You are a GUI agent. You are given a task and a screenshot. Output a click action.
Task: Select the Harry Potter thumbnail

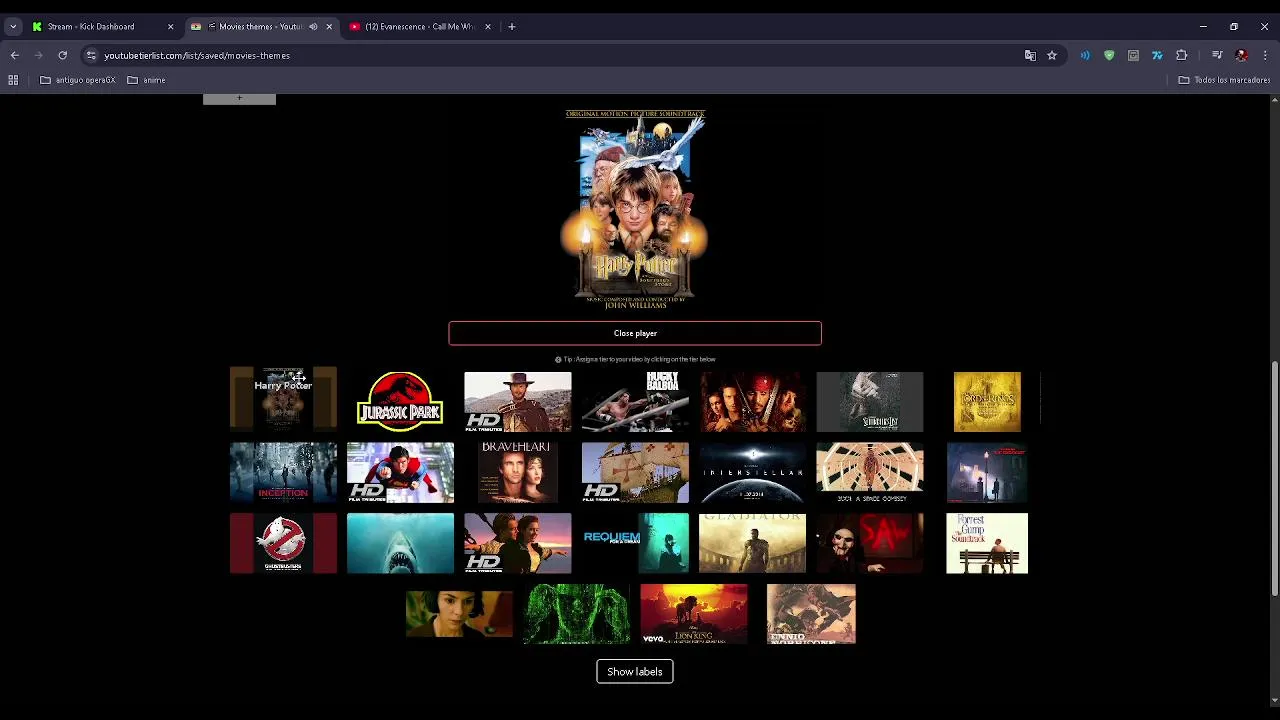pyautogui.click(x=283, y=401)
